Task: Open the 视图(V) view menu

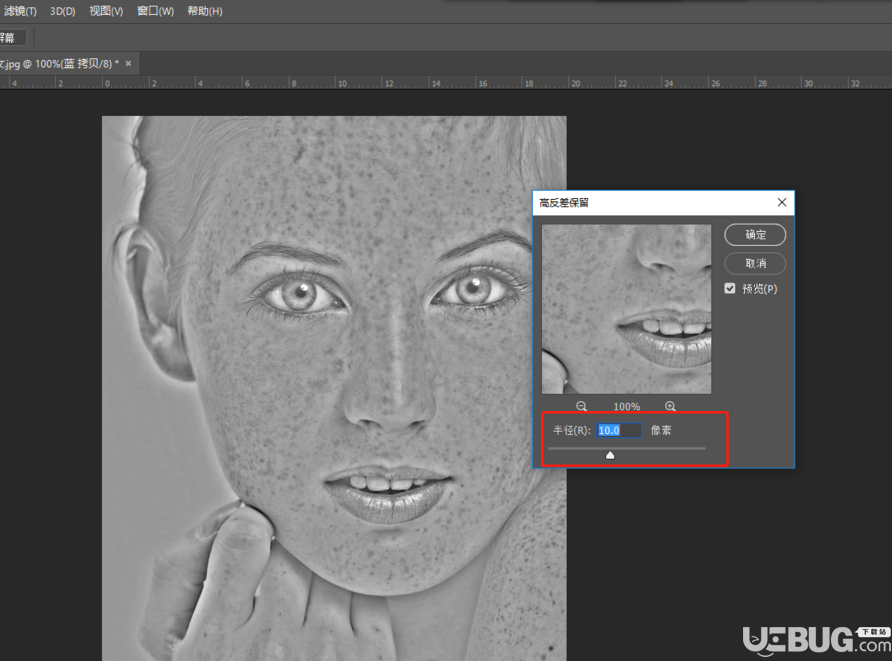Action: [x=106, y=11]
